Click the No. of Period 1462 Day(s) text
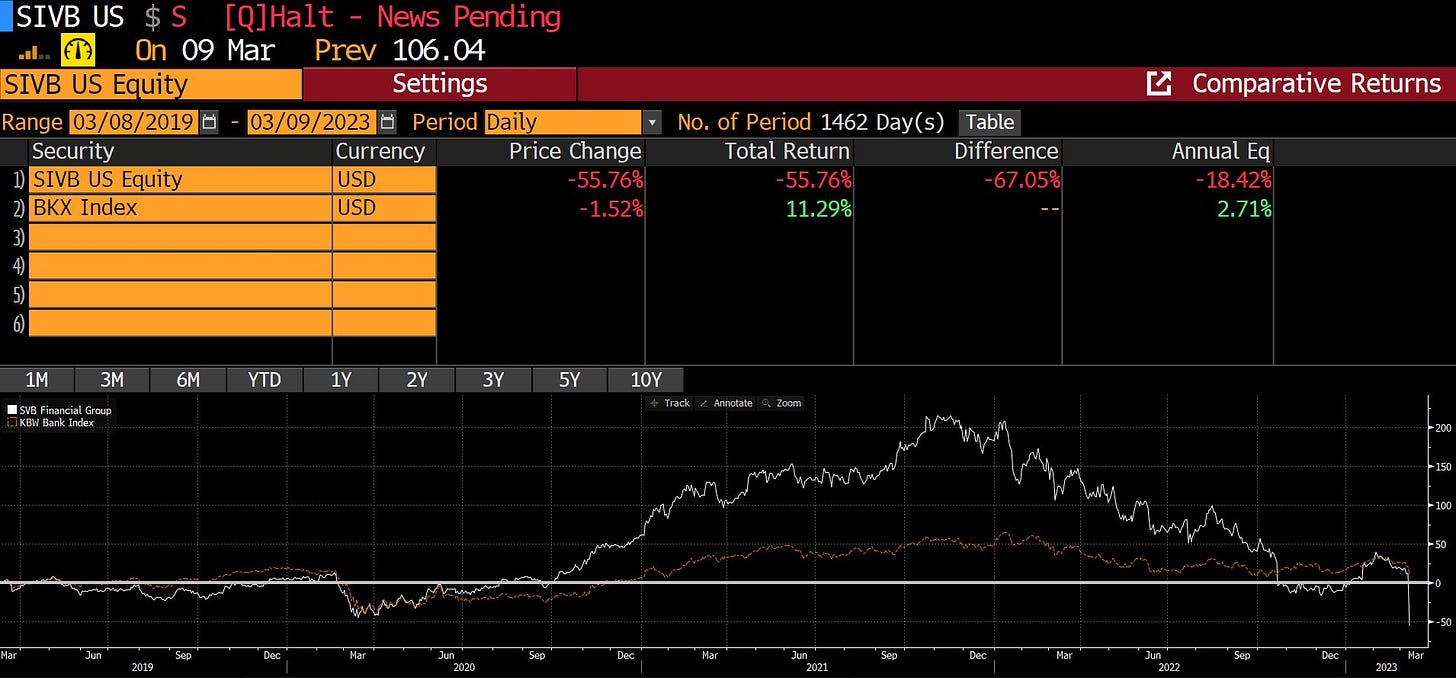 click(811, 123)
